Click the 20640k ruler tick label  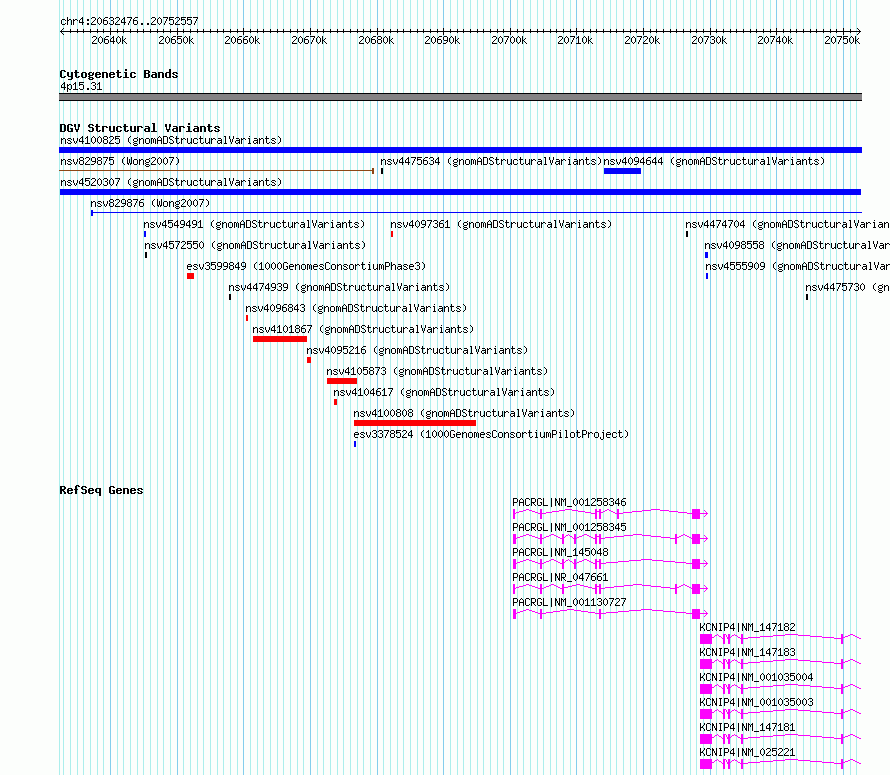pos(109,40)
